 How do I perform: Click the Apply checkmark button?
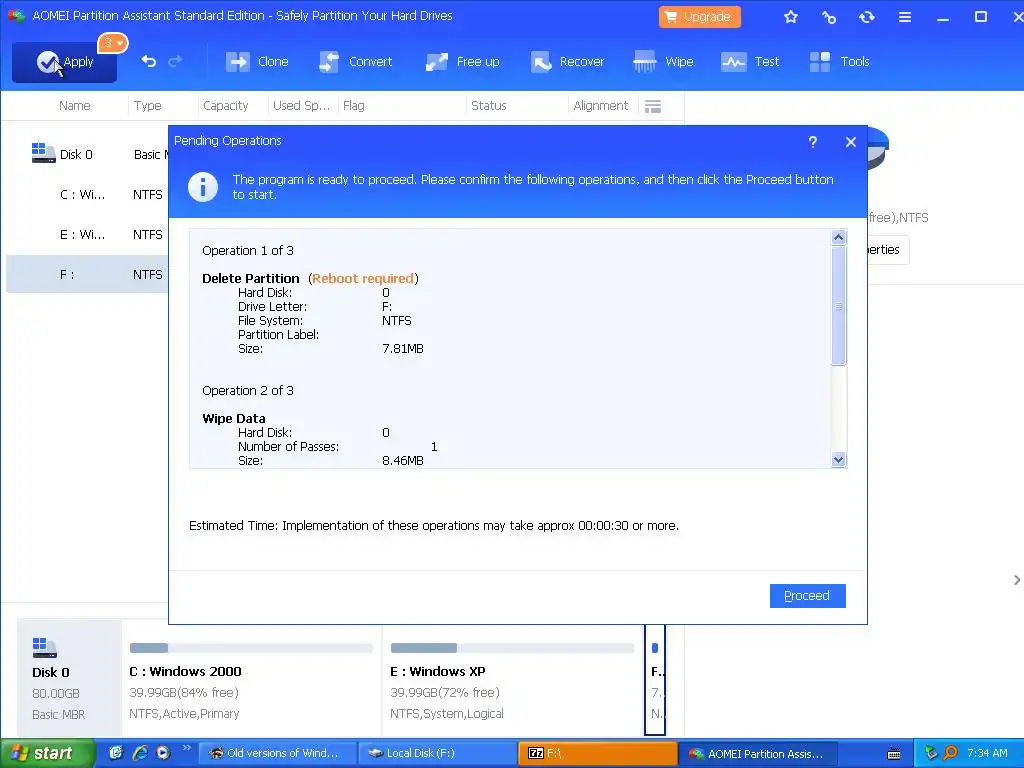64,62
